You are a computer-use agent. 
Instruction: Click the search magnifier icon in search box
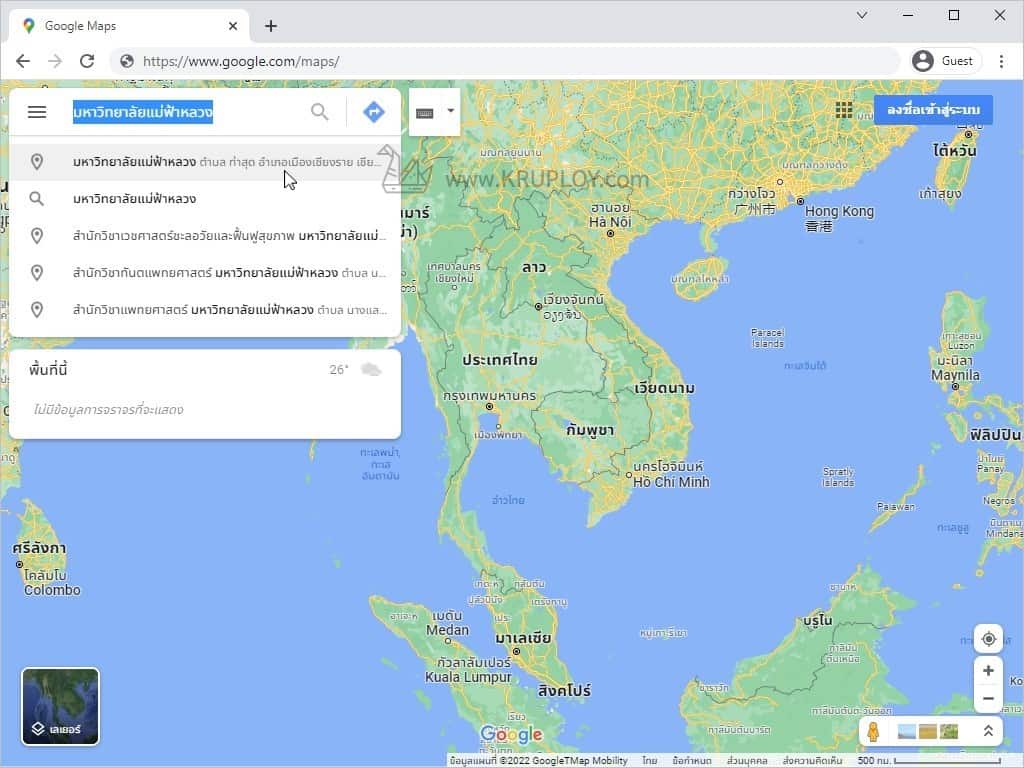pyautogui.click(x=319, y=112)
